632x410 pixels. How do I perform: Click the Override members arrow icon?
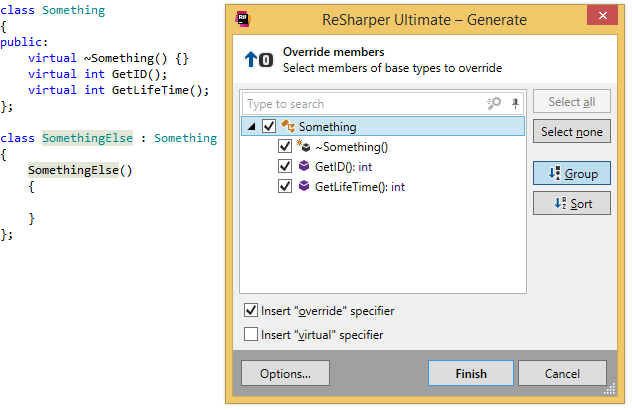pos(258,60)
